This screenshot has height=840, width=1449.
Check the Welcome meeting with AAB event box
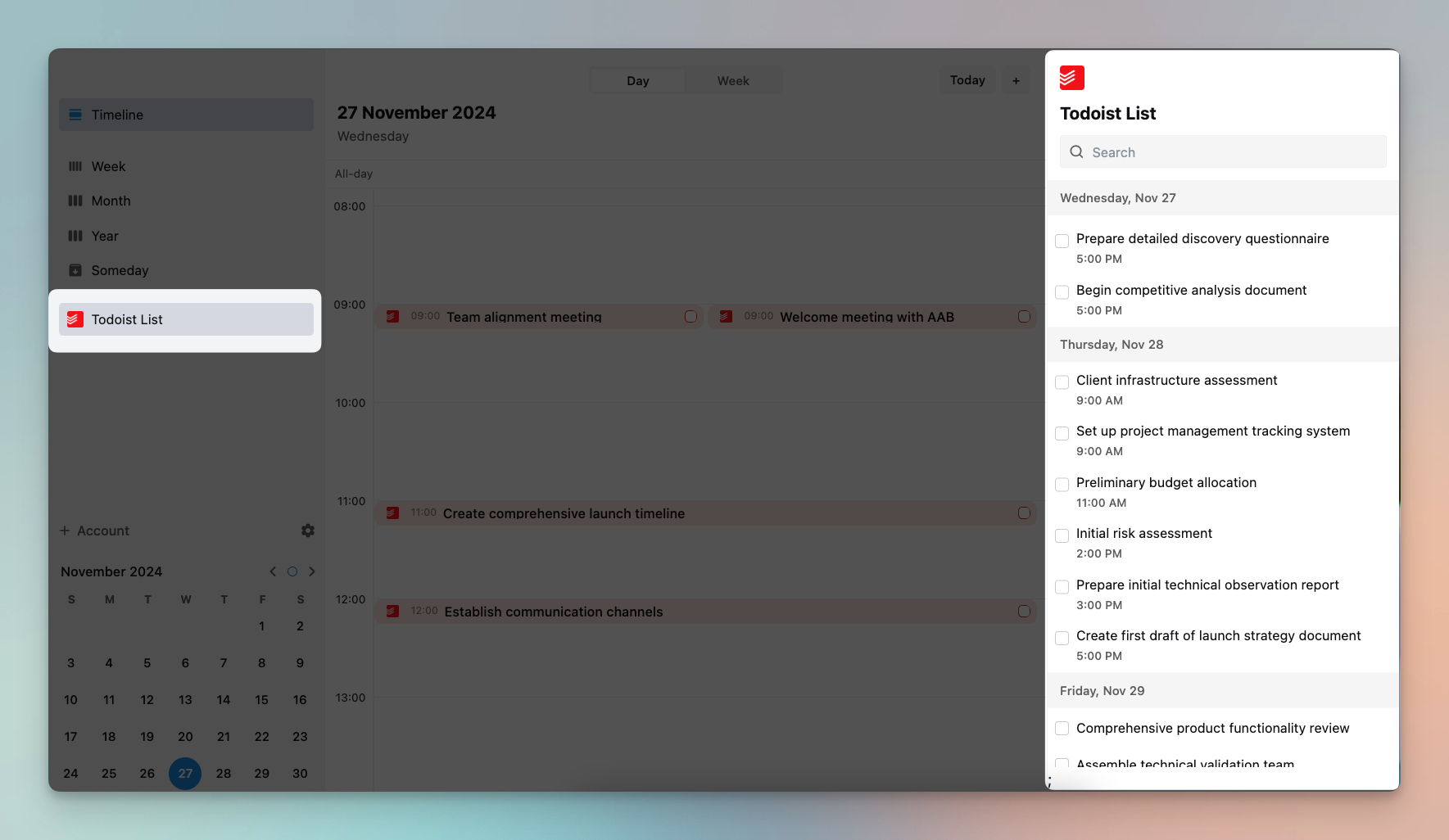[1024, 316]
